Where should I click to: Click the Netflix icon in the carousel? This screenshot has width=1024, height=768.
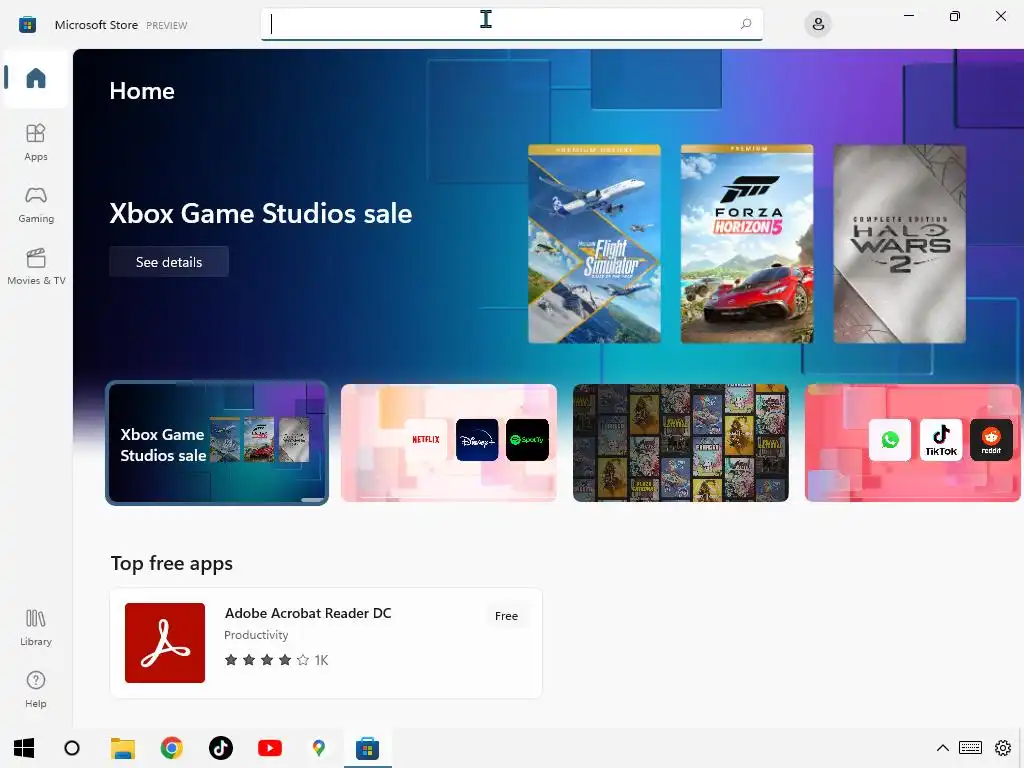point(426,440)
